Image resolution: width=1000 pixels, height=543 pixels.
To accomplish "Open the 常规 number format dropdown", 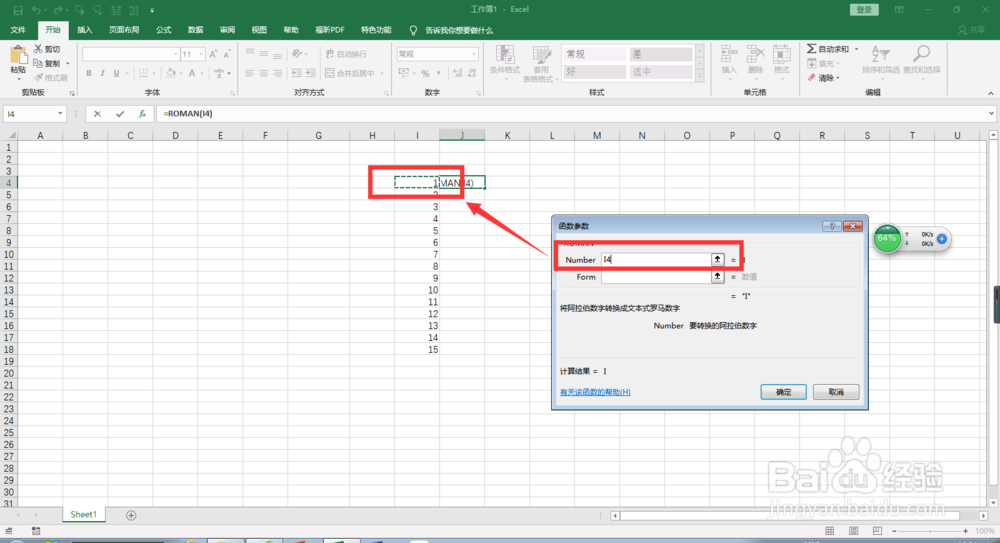I will click(474, 54).
